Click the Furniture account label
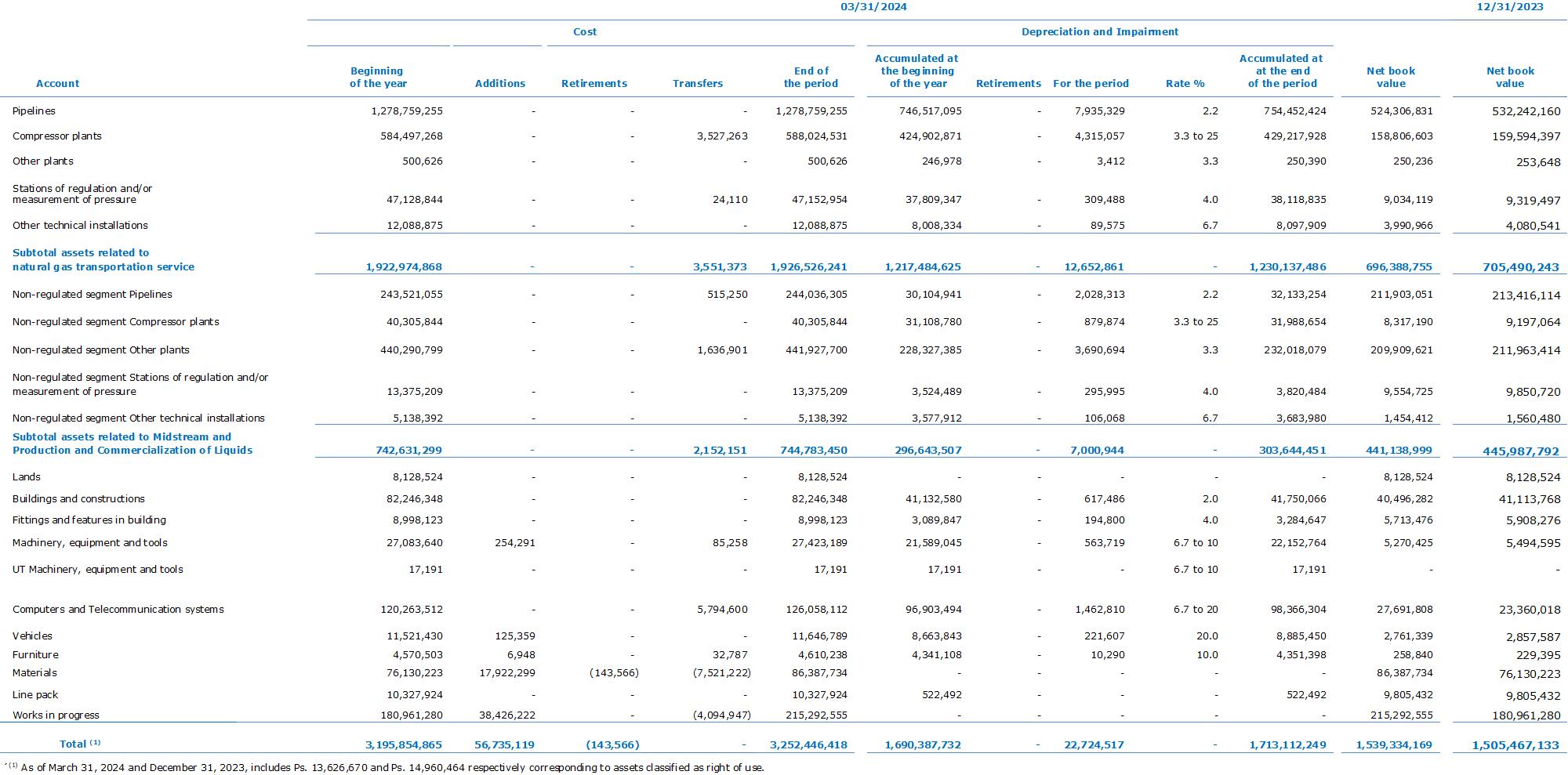Screen dimensions: 1568x775 coord(35,655)
